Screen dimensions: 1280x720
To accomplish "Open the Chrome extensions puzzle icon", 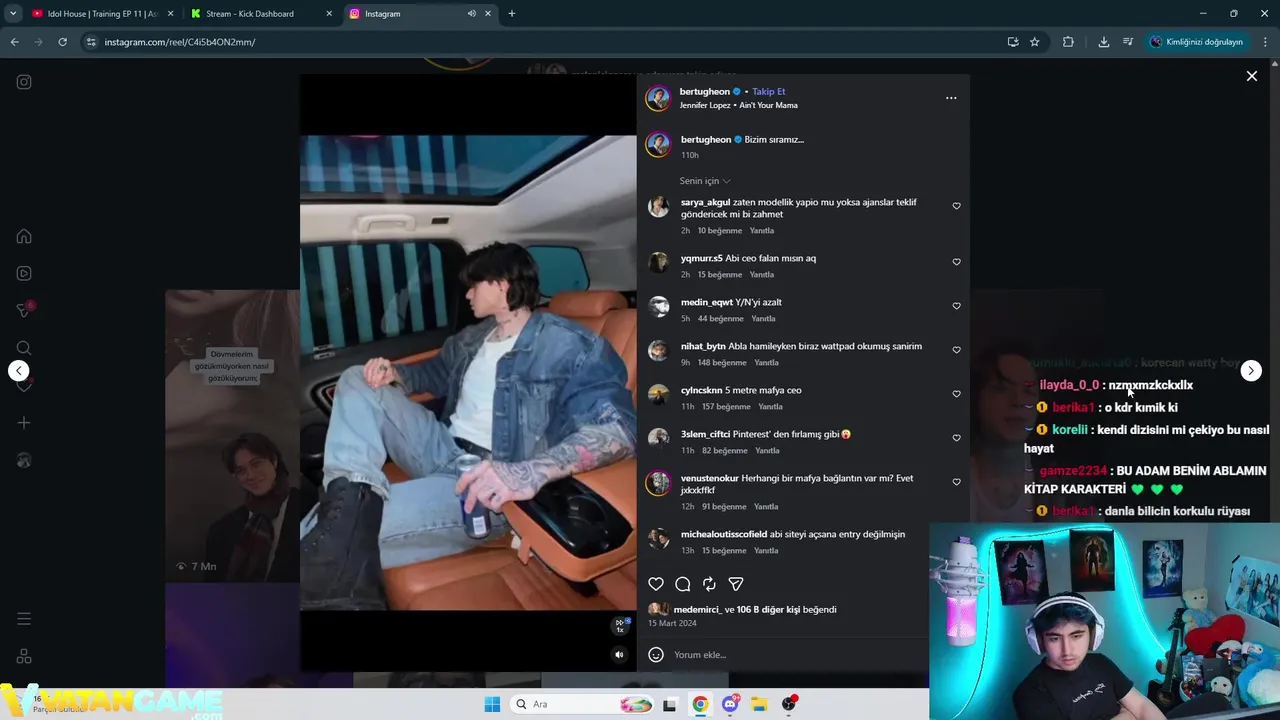I will point(1068,42).
